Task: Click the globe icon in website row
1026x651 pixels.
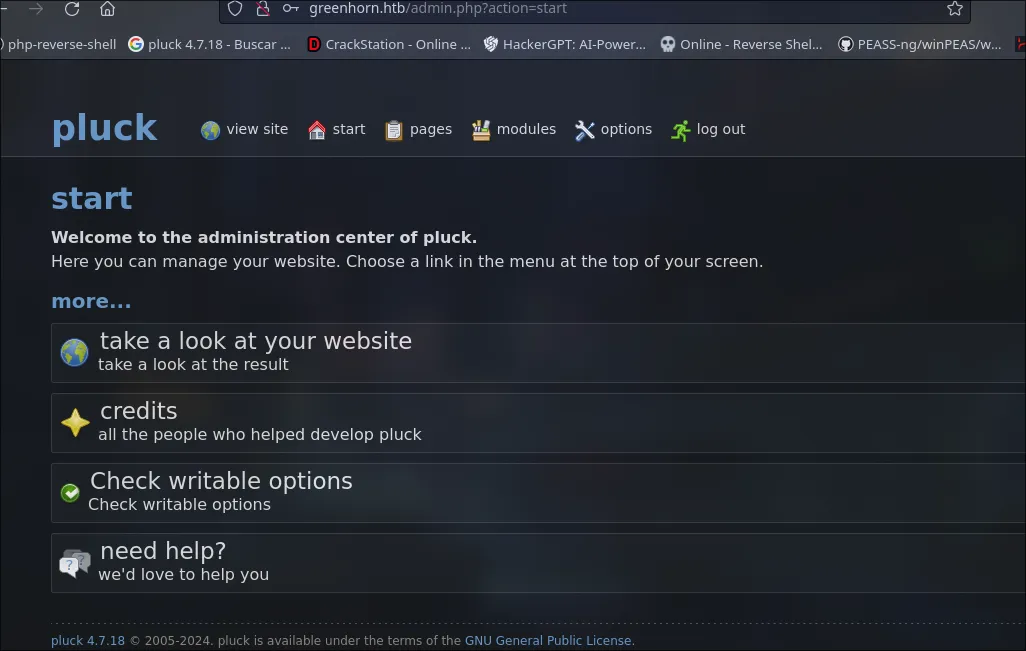Action: [x=75, y=353]
